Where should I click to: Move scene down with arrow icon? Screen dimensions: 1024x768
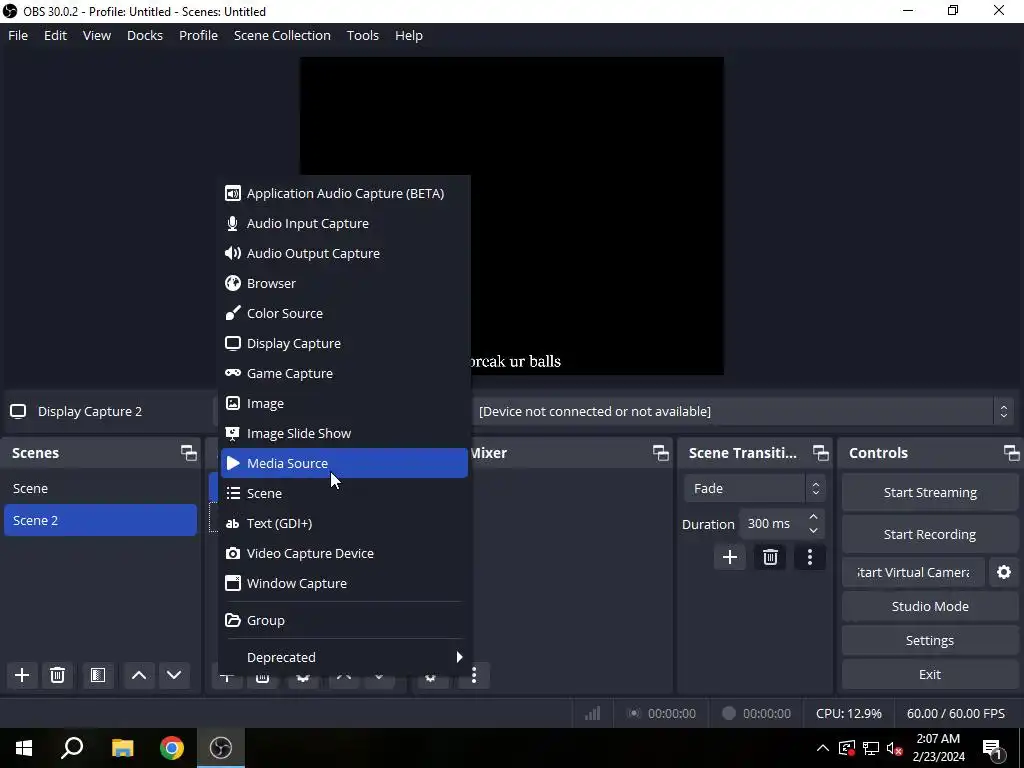174,675
